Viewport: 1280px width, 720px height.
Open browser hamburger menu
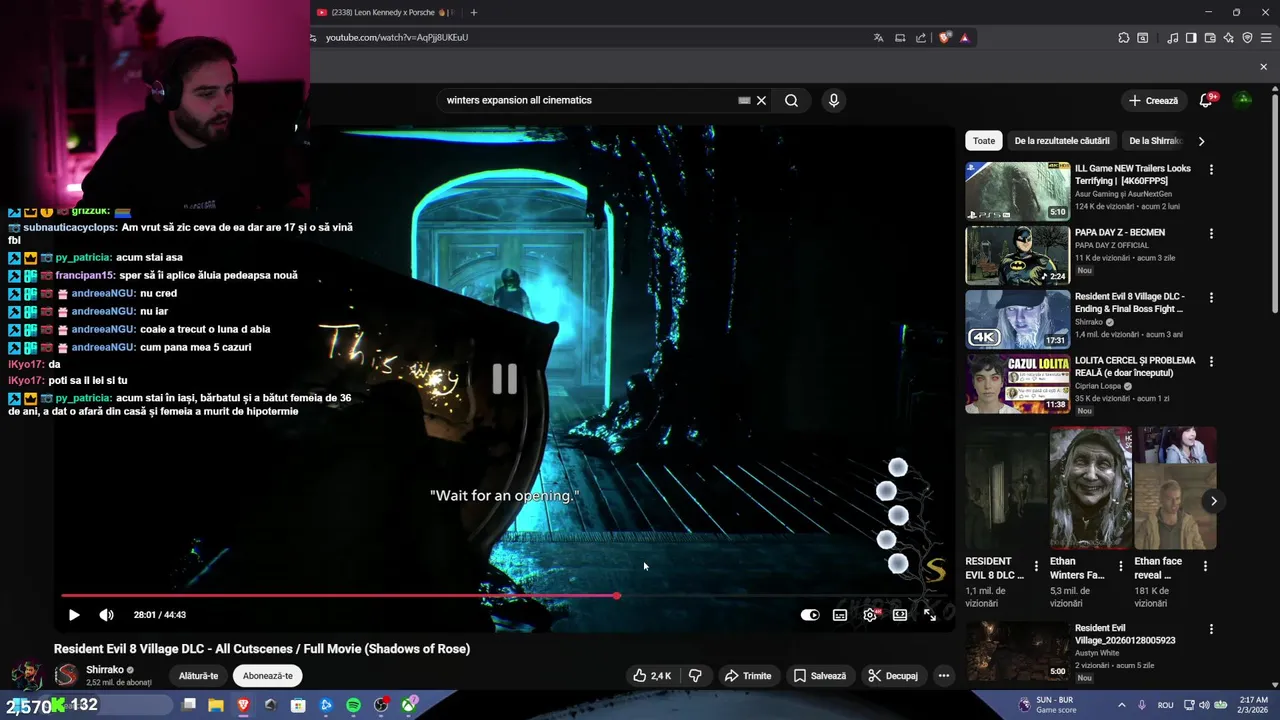point(1266,38)
